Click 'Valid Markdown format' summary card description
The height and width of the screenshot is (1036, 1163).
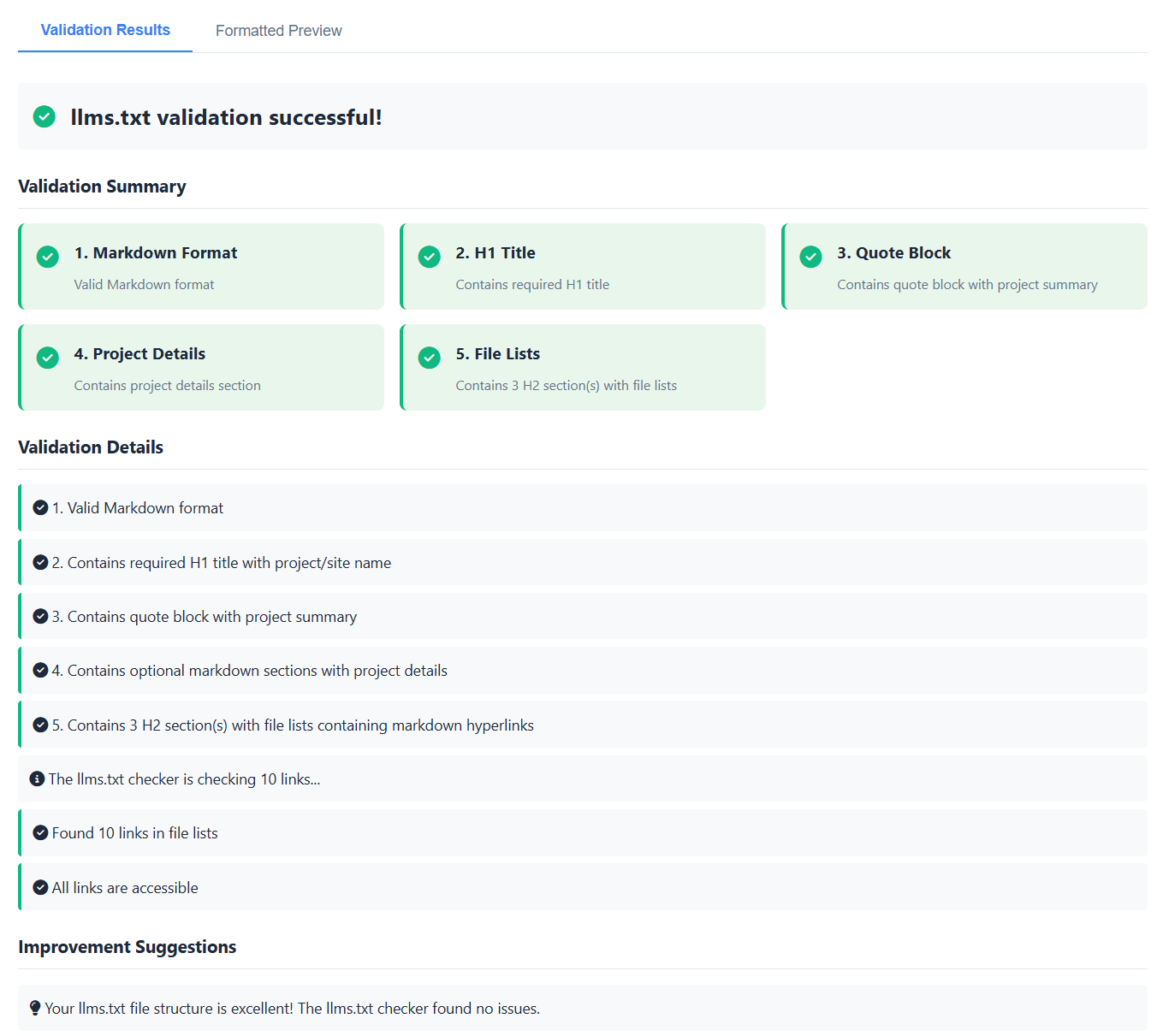coord(144,284)
